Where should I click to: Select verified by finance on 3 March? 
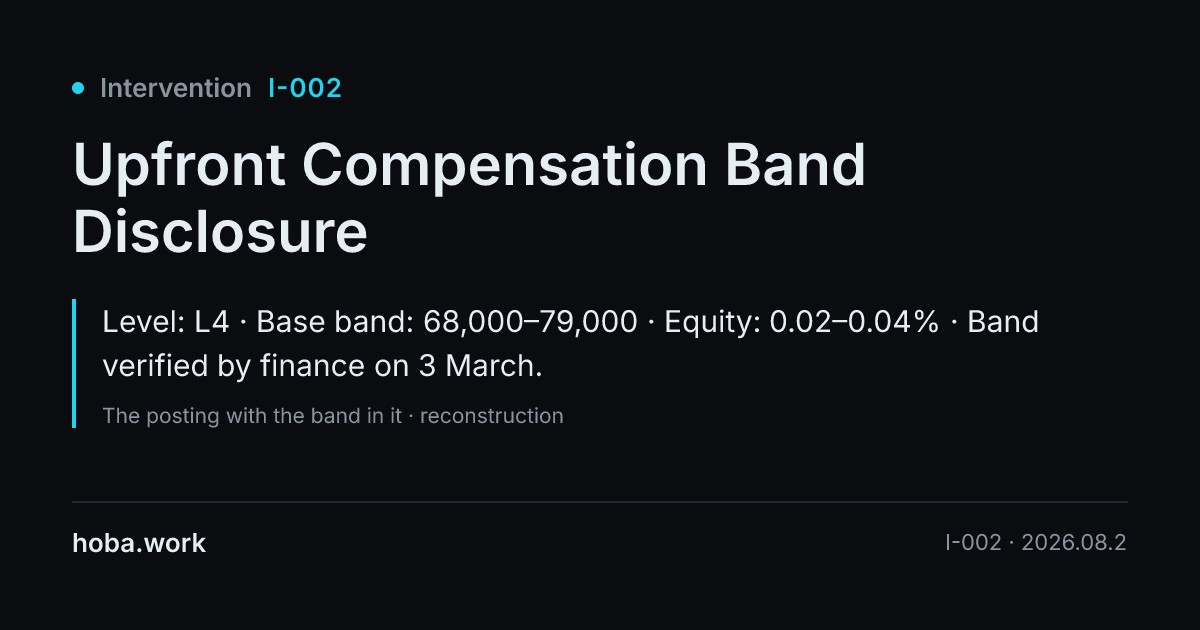[x=322, y=366]
